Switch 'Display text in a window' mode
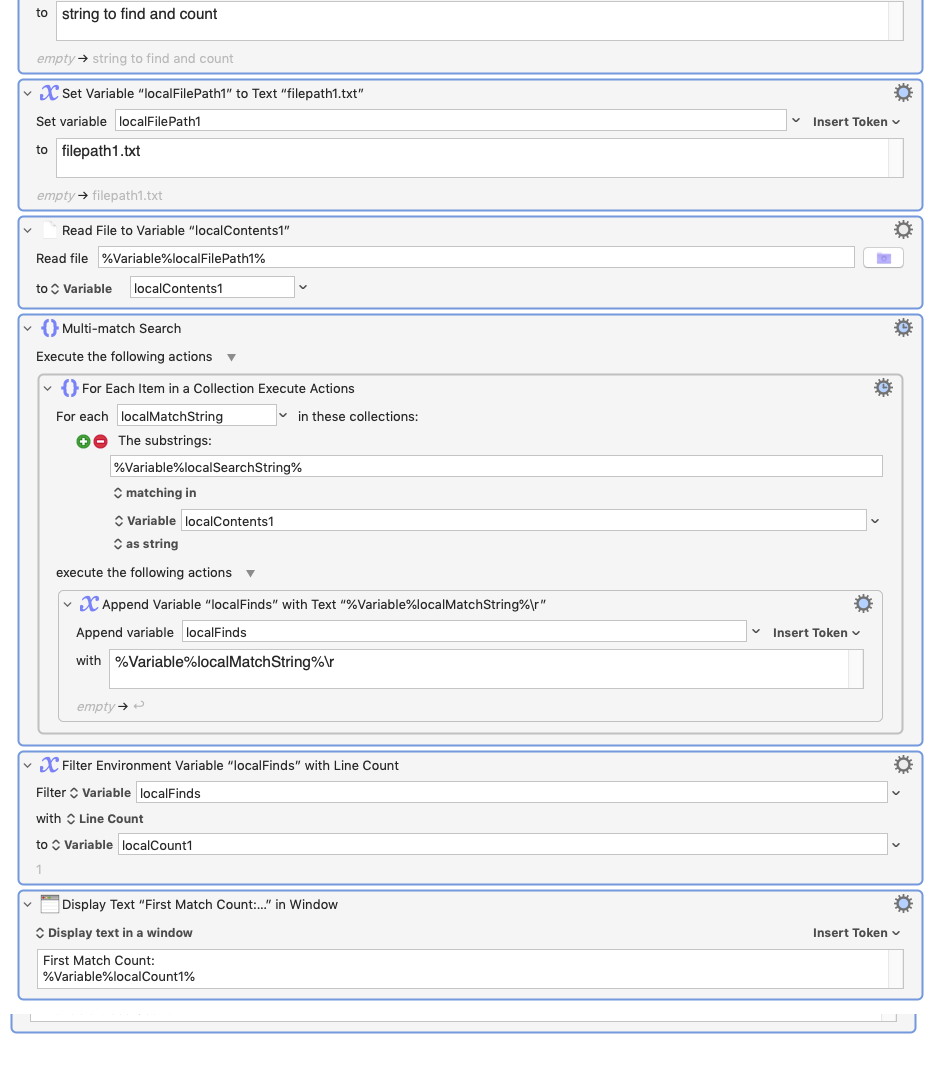 114,933
